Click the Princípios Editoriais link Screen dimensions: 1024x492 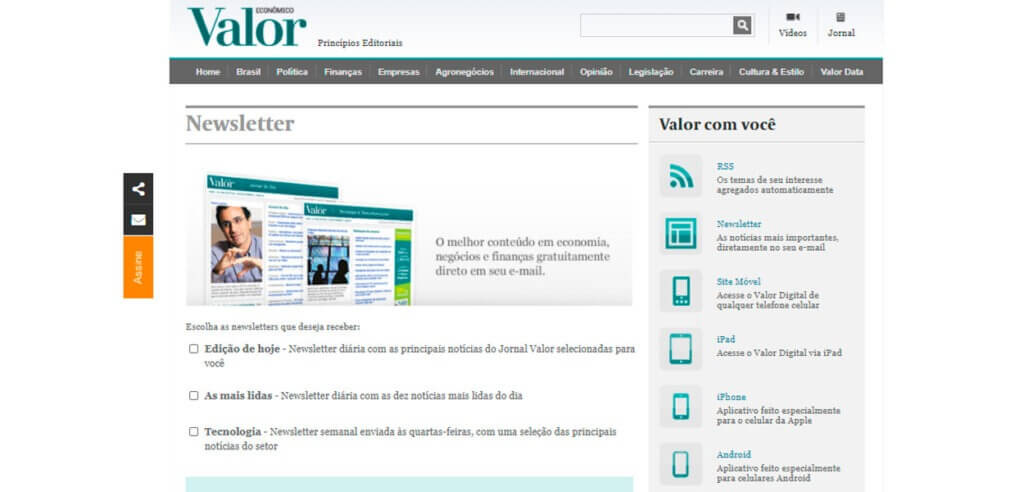pyautogui.click(x=360, y=43)
